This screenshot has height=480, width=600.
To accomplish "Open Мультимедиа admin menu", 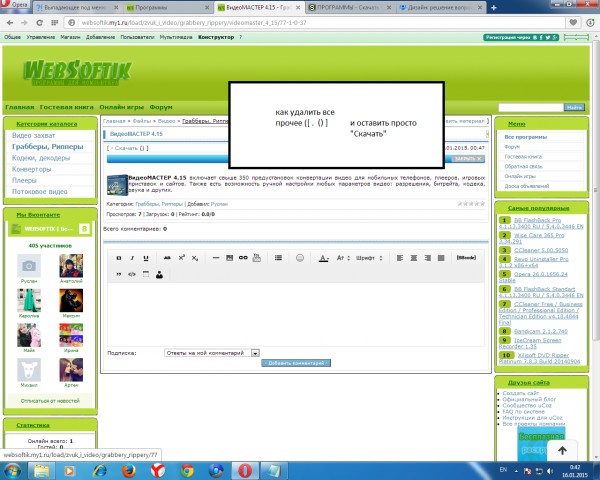I will pos(176,37).
